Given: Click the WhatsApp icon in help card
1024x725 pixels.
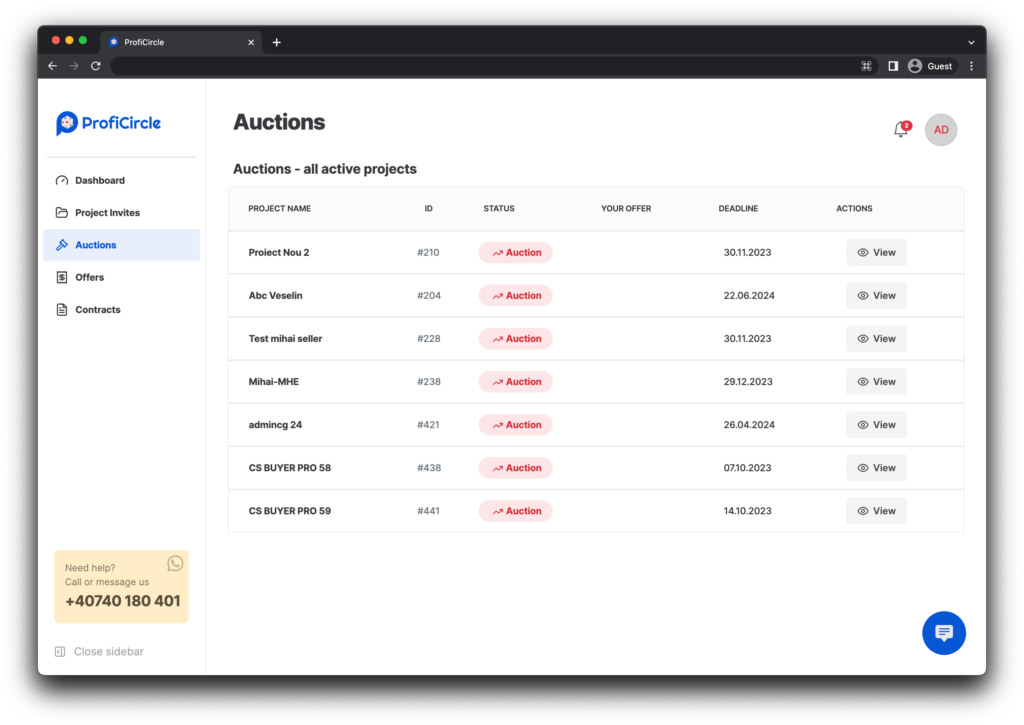Looking at the screenshot, I should point(175,564).
